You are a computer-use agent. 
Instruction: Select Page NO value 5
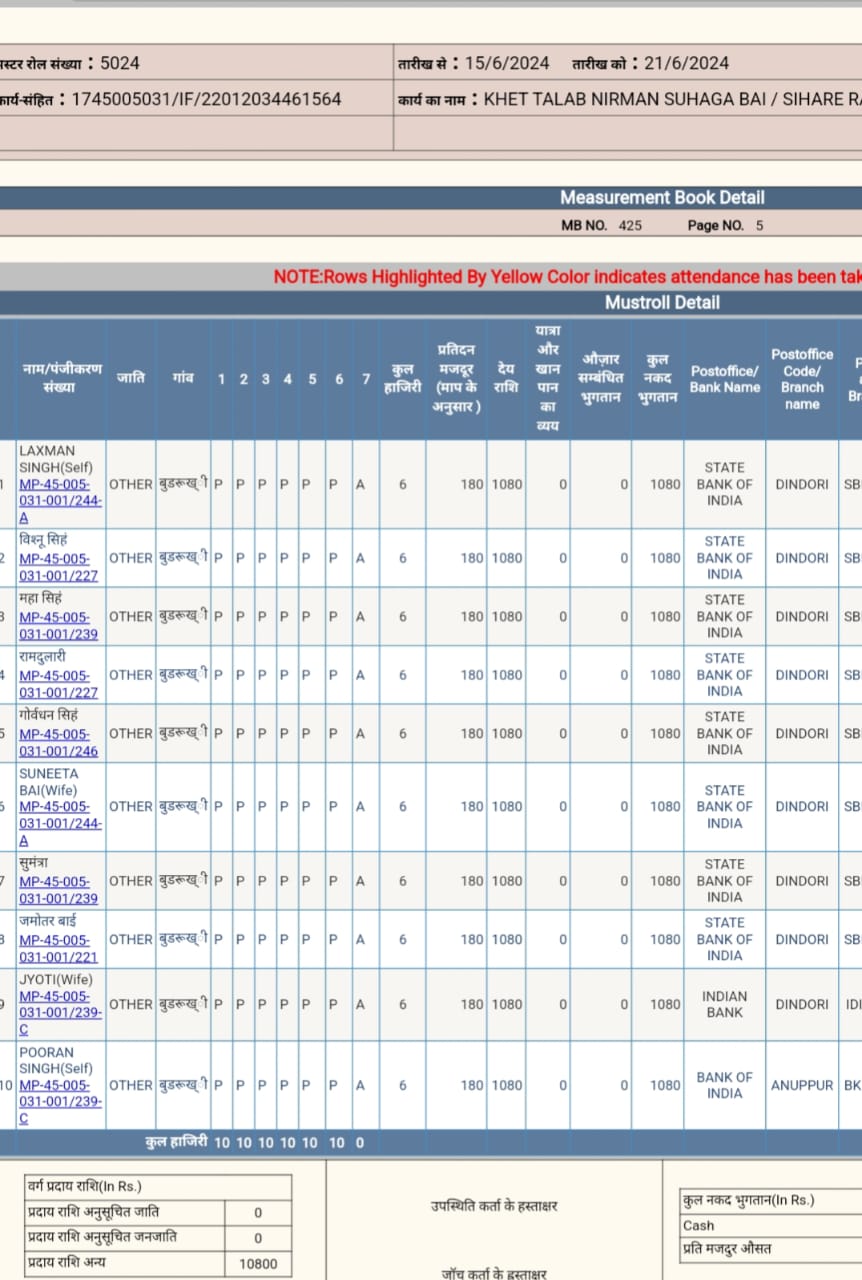pyautogui.click(x=759, y=225)
